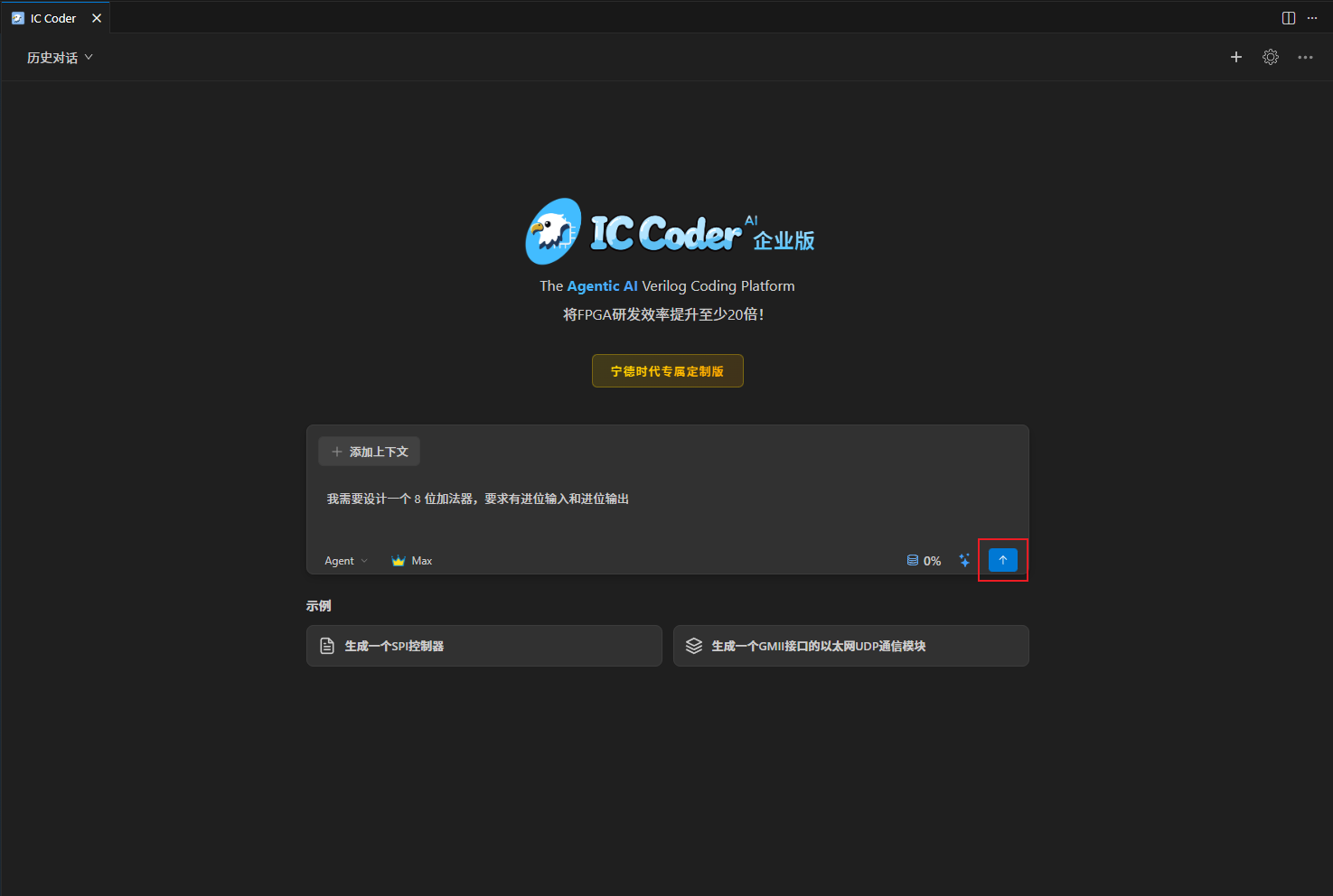
Task: Click the 添加上下文 add context button
Action: (370, 452)
